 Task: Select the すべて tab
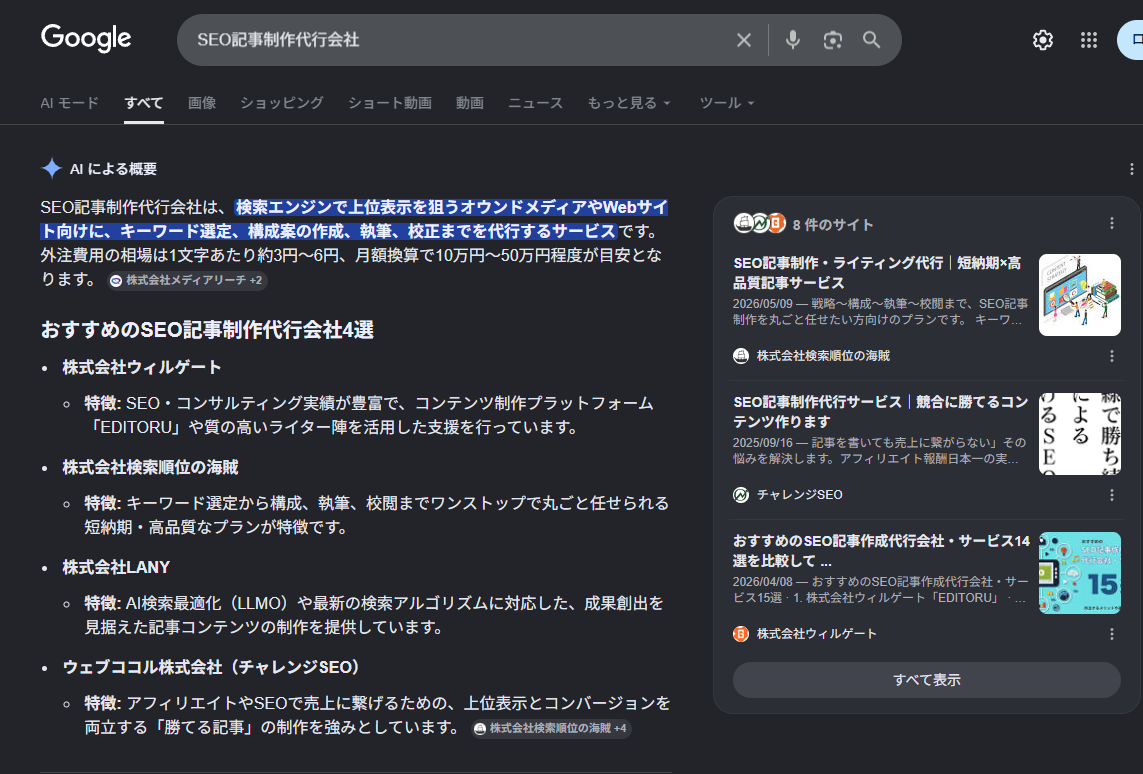144,103
